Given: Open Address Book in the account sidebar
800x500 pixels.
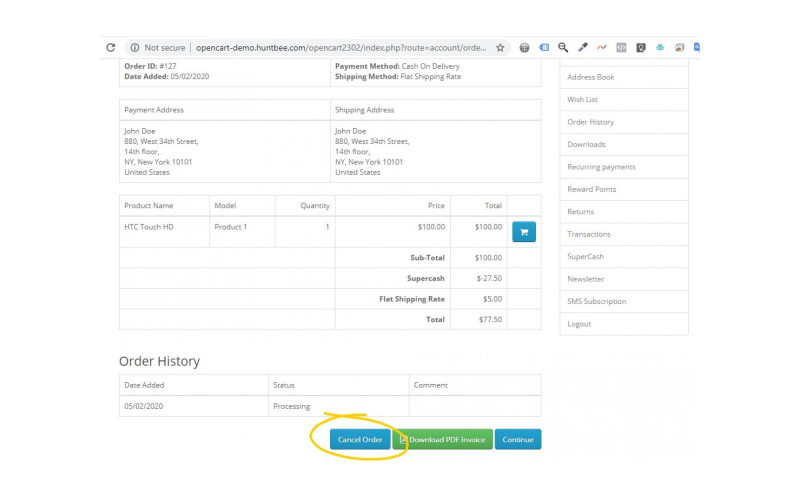Looking at the screenshot, I should (590, 77).
